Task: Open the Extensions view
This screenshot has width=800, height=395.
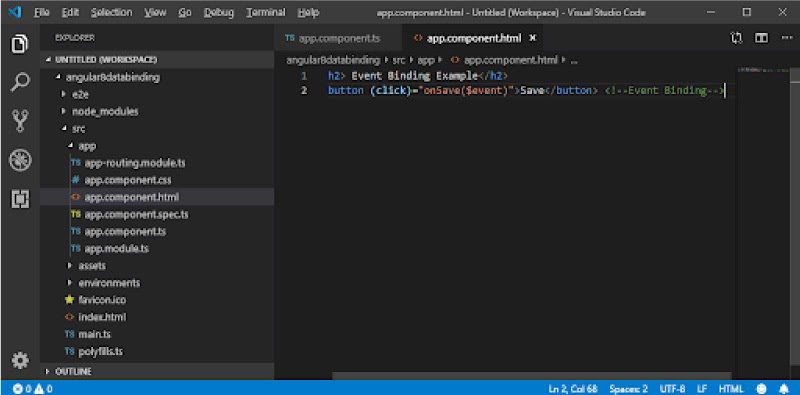Action: tap(20, 199)
